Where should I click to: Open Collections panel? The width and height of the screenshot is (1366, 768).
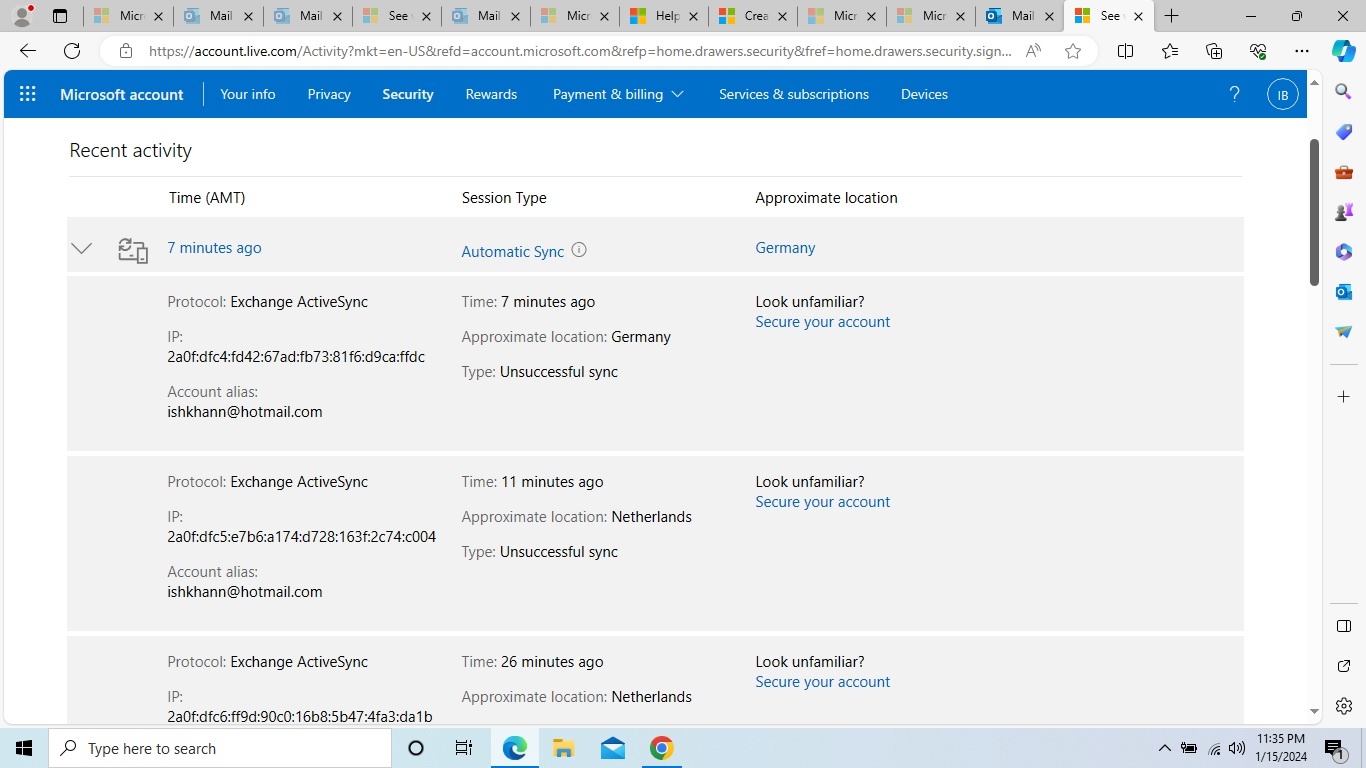pyautogui.click(x=1214, y=51)
